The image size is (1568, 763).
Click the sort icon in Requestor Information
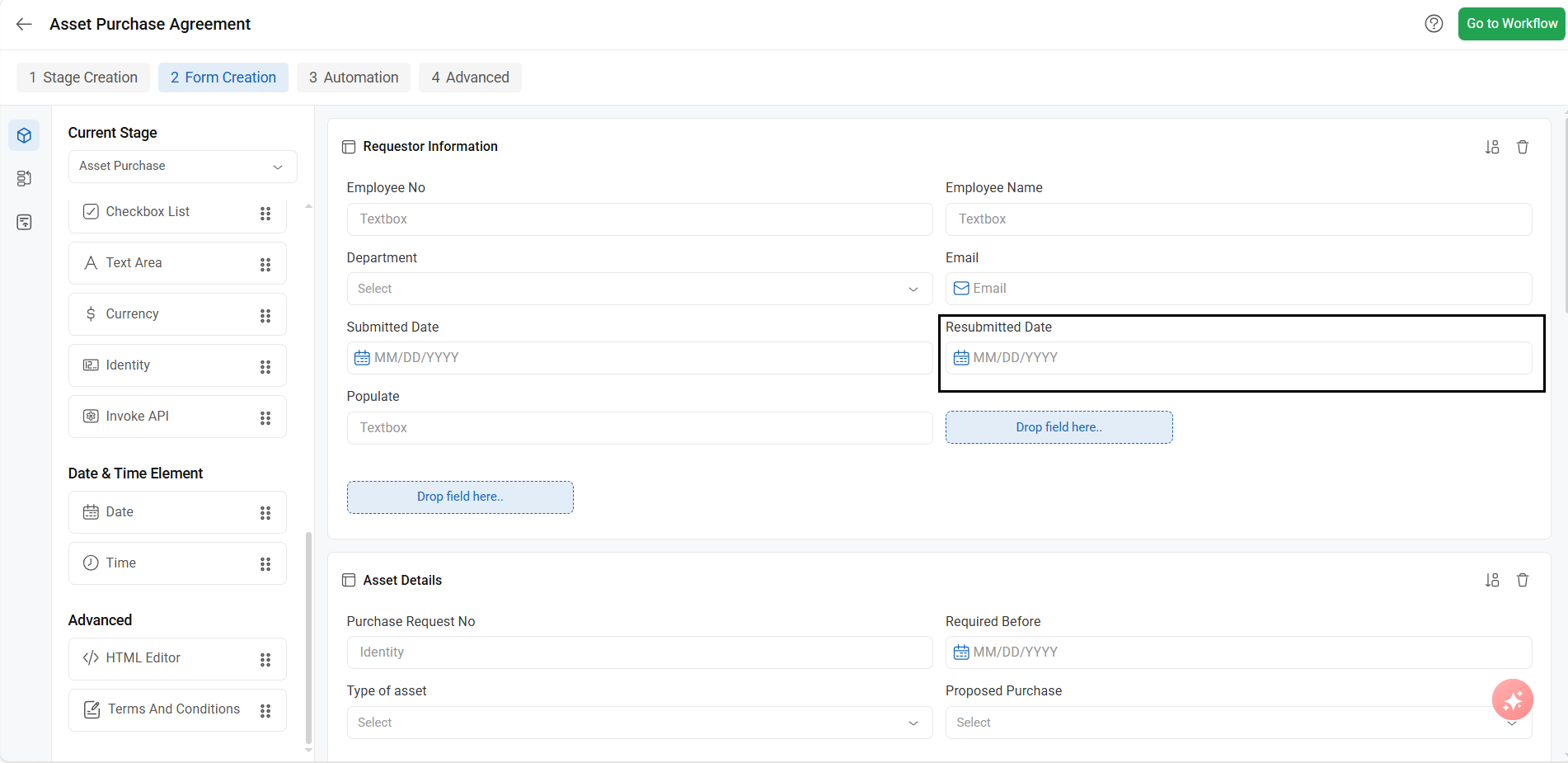1491,147
